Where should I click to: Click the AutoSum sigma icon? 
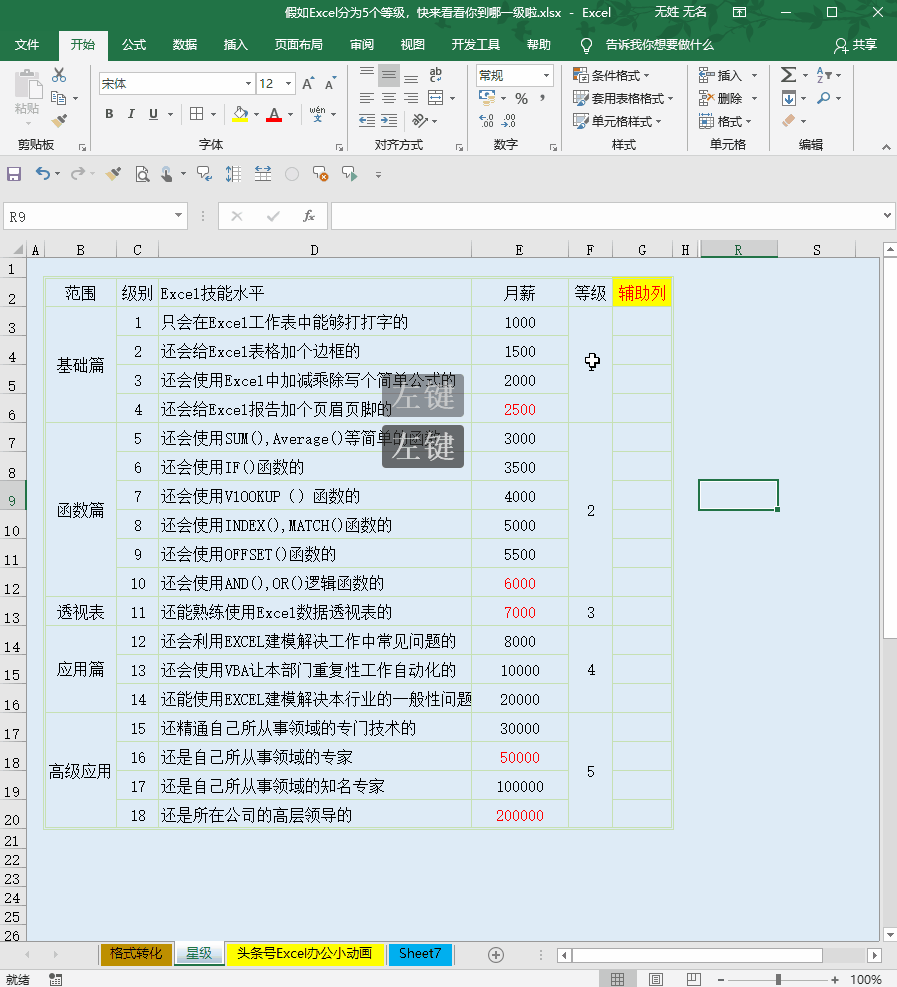[788, 75]
